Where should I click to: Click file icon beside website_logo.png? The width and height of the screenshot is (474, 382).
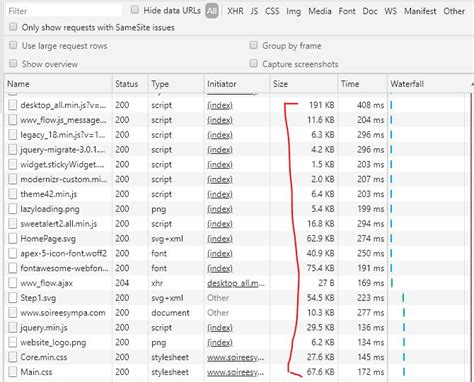click(13, 342)
